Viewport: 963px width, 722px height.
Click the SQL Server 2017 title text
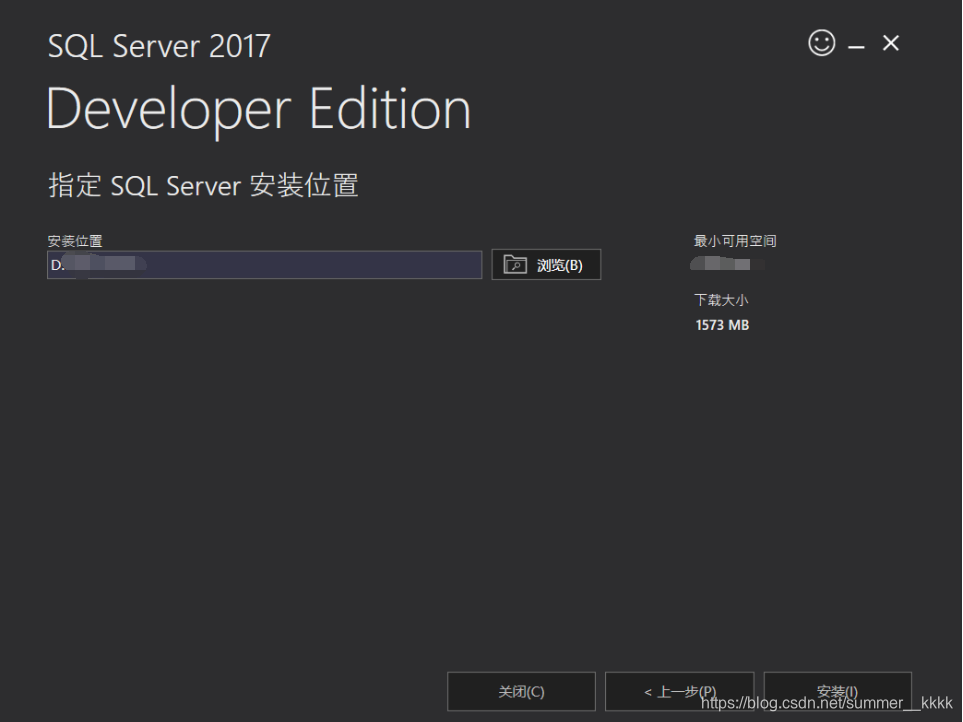point(158,45)
